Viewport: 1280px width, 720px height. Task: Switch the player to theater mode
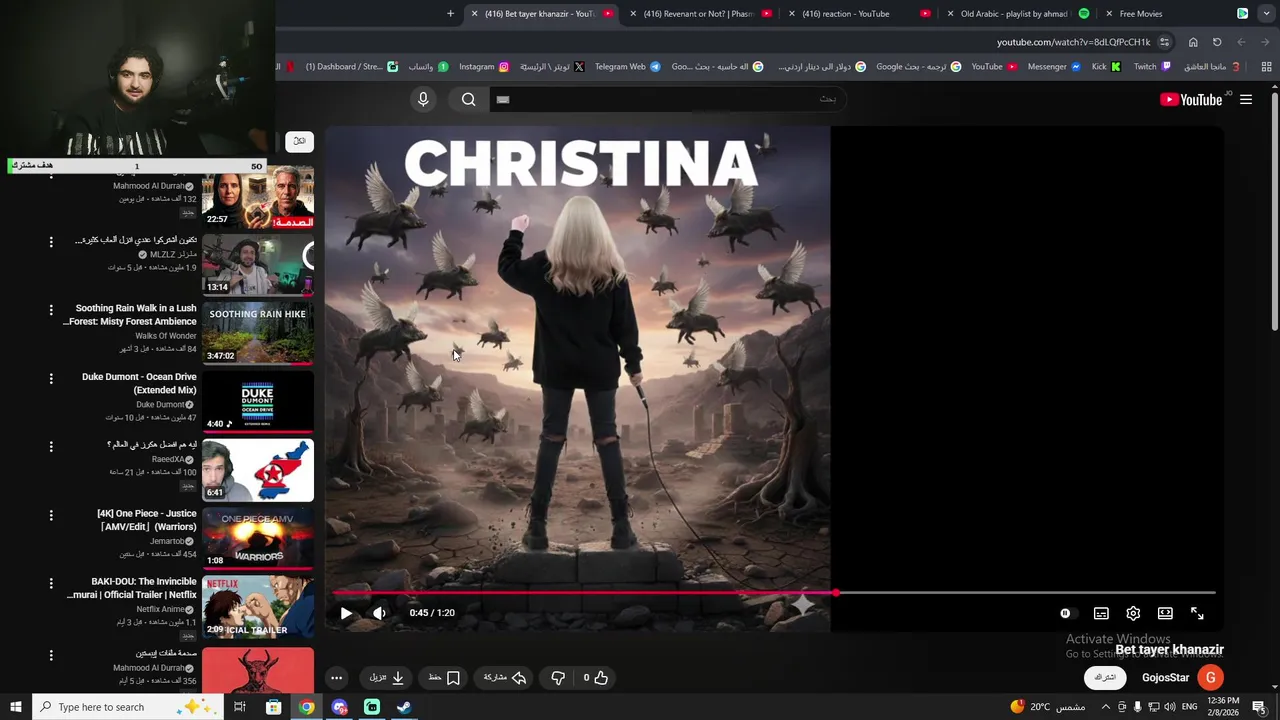1165,613
